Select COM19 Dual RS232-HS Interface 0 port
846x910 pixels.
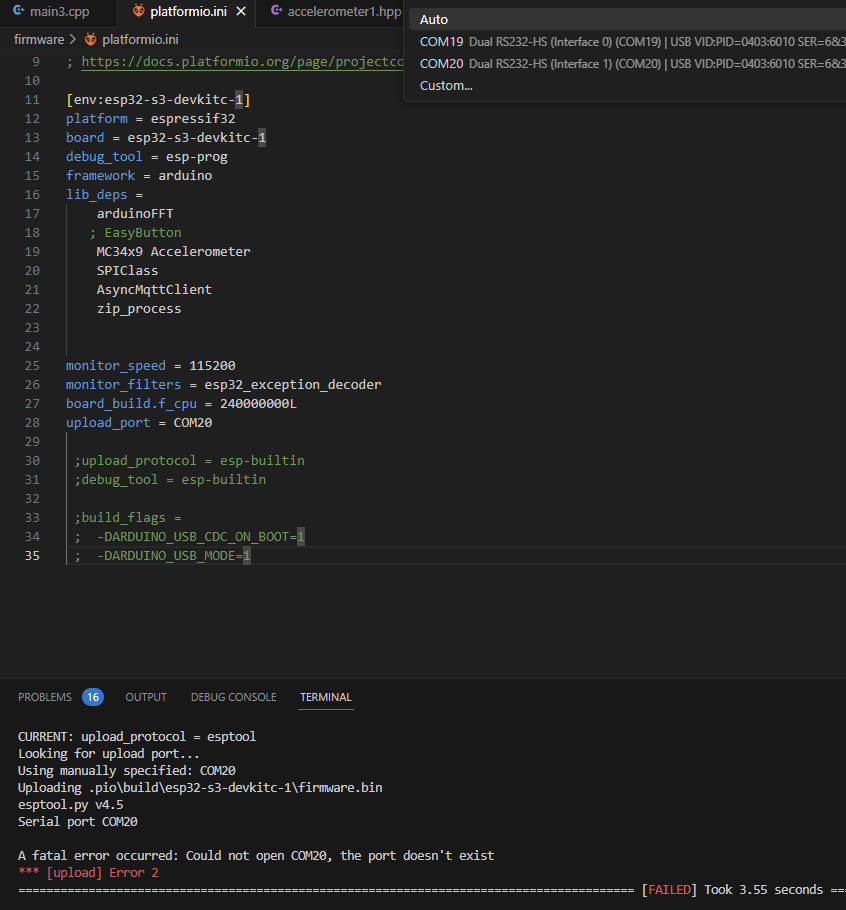pos(627,42)
